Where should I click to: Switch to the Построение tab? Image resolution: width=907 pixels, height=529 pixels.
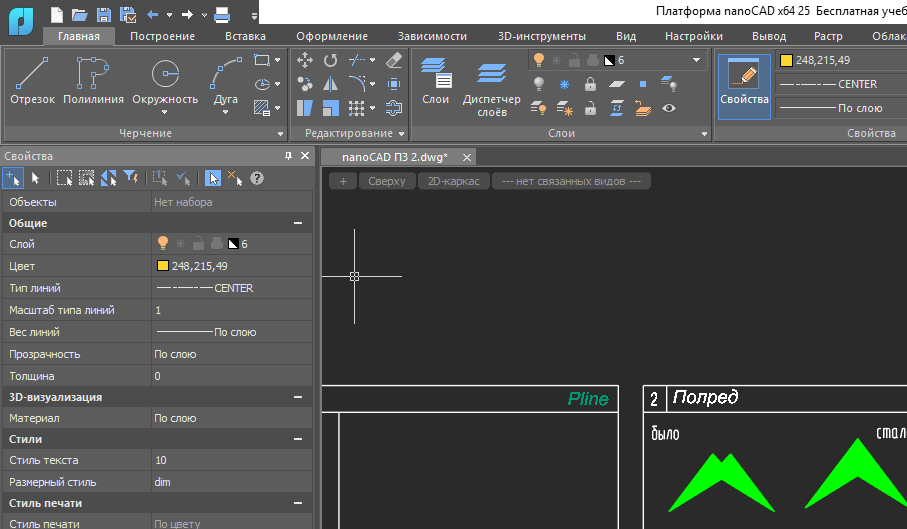pyautogui.click(x=163, y=36)
